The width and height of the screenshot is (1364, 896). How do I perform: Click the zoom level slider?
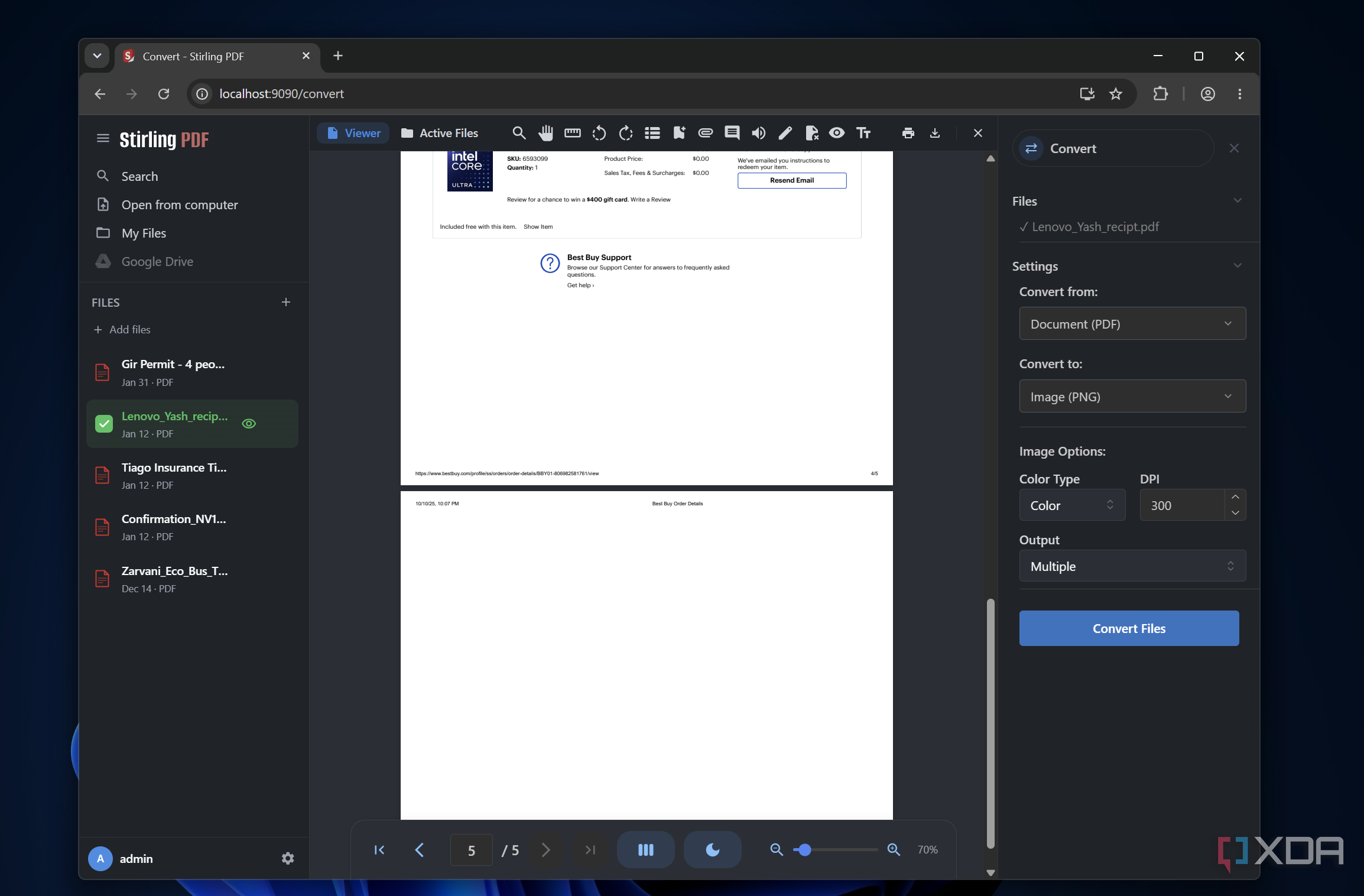click(x=835, y=849)
